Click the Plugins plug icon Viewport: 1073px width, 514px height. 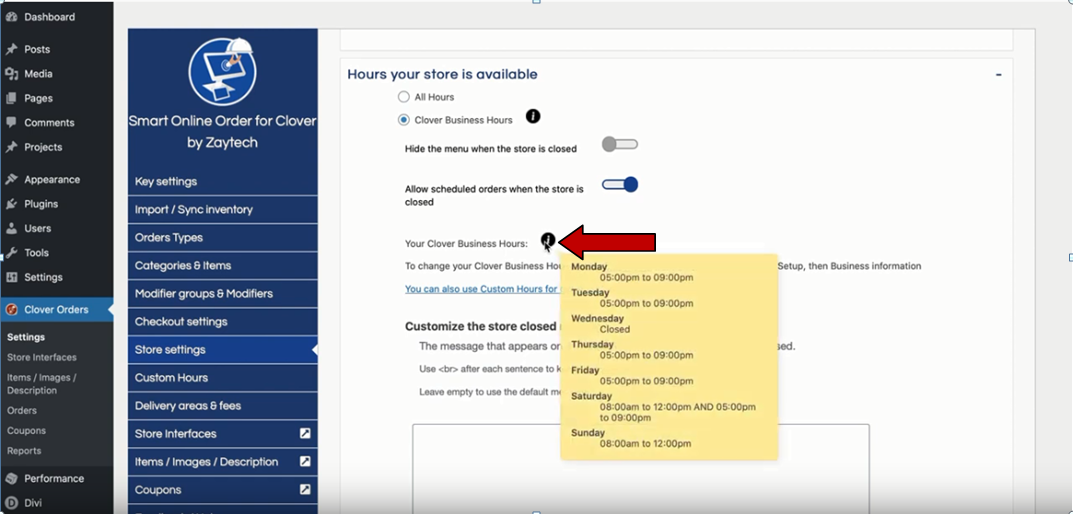11,204
